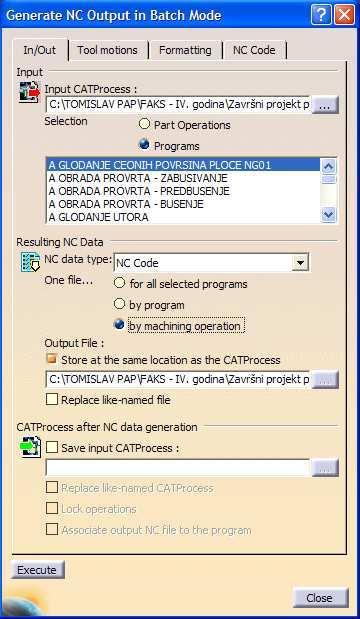Click the program list scroll-up arrow

point(328,166)
